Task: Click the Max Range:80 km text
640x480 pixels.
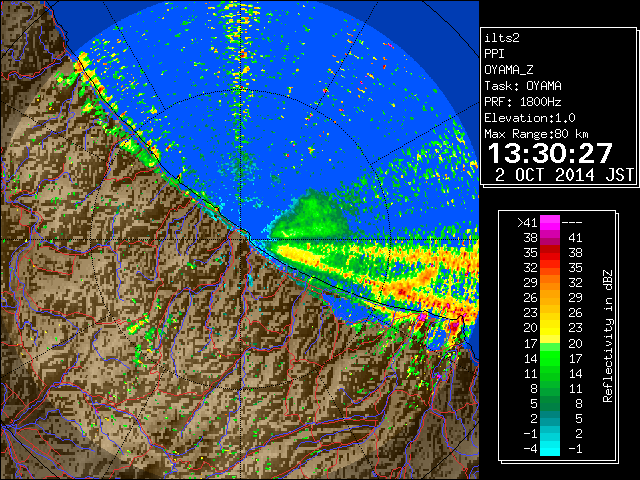Action: coord(536,134)
